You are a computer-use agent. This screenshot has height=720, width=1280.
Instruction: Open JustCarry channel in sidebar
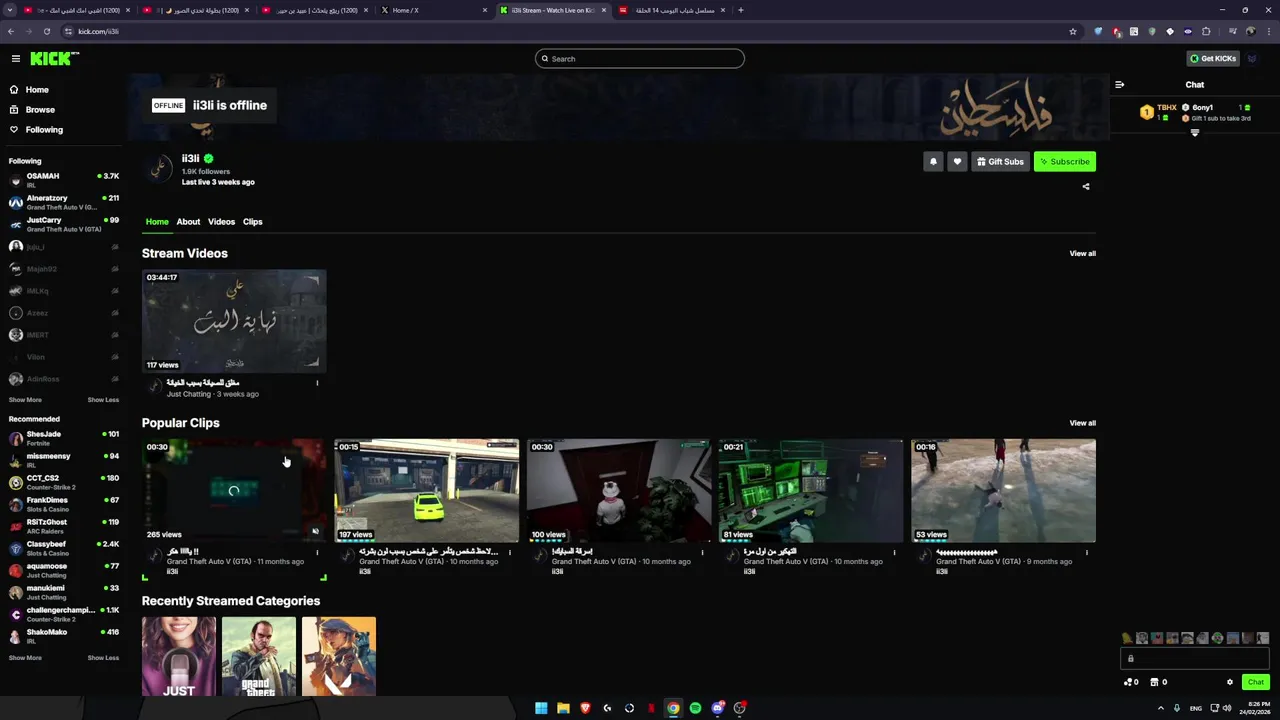[64, 224]
